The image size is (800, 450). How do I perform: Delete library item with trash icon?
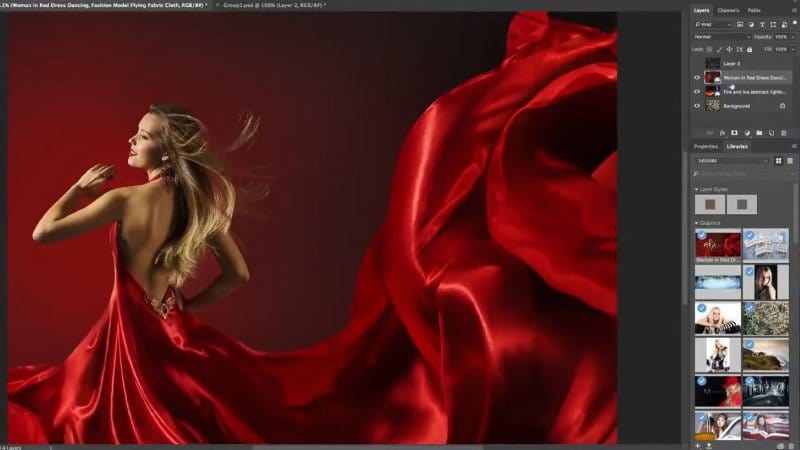pos(792,445)
